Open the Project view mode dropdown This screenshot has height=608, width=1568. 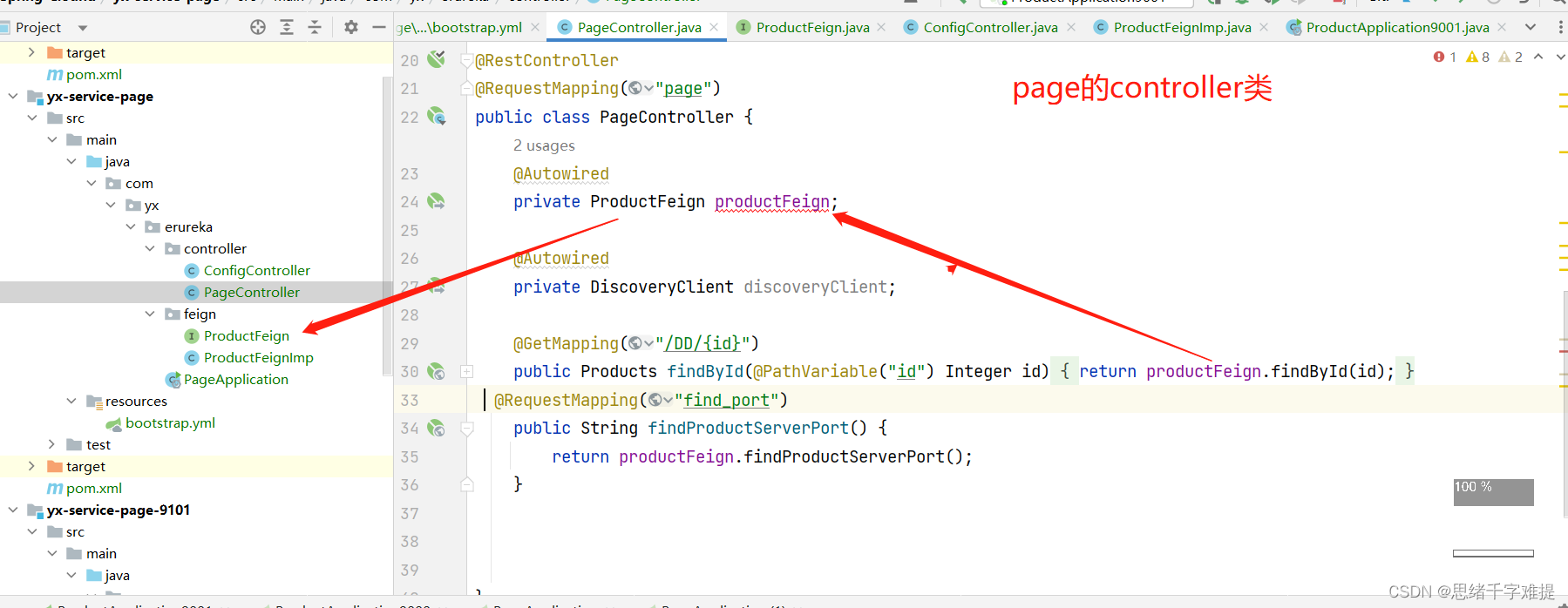click(83, 28)
